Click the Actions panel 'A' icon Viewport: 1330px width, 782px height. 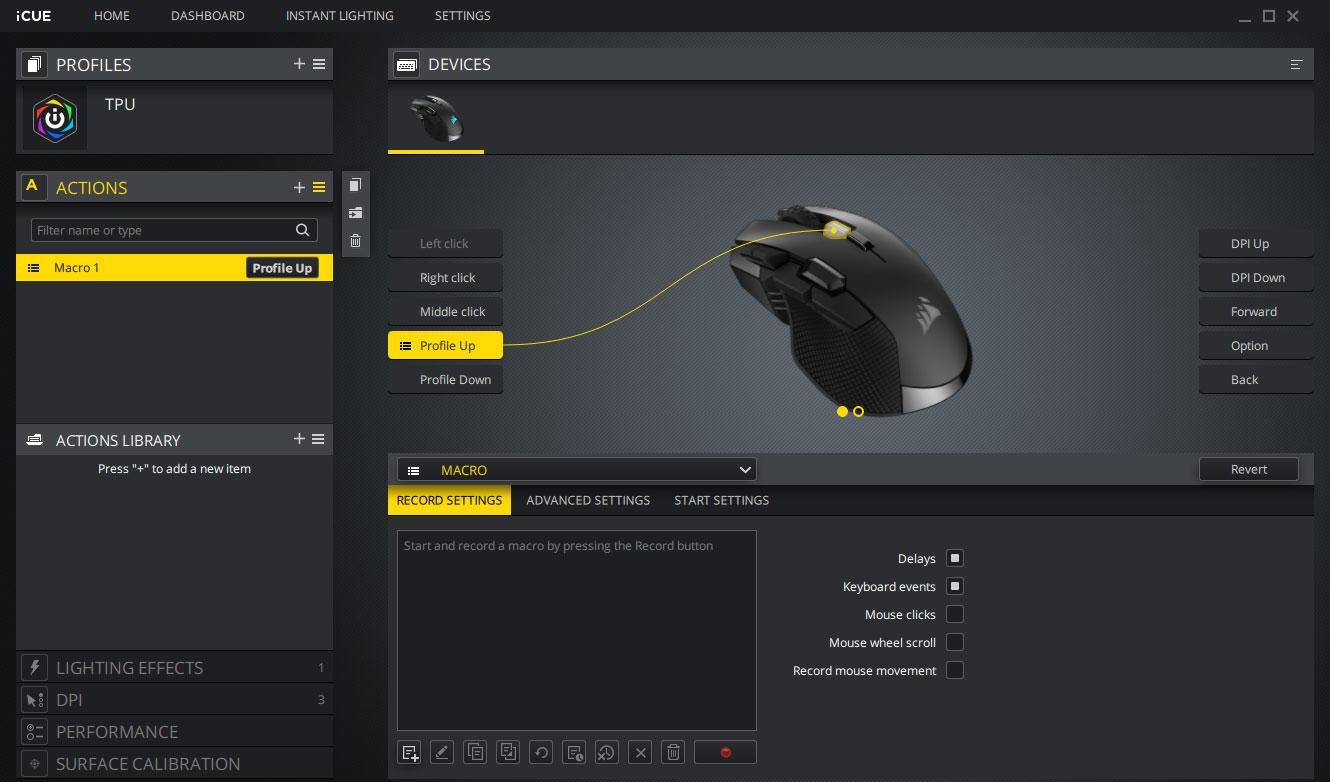(32, 186)
